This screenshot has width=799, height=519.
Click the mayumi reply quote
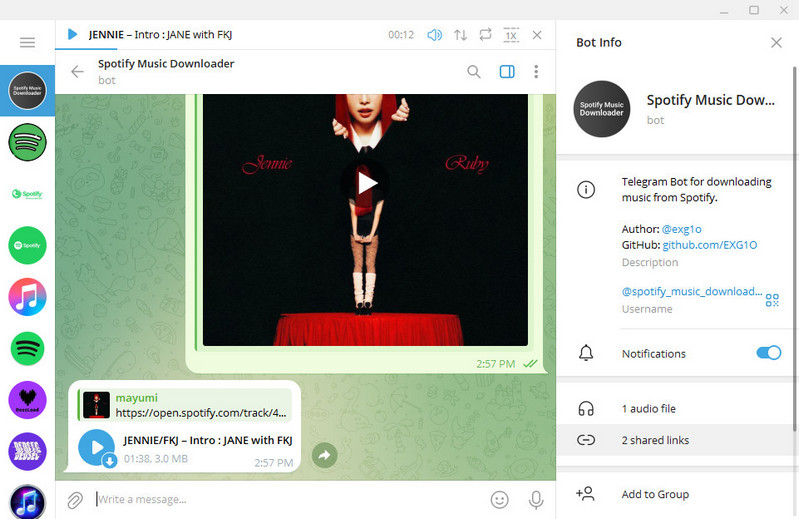coord(185,405)
